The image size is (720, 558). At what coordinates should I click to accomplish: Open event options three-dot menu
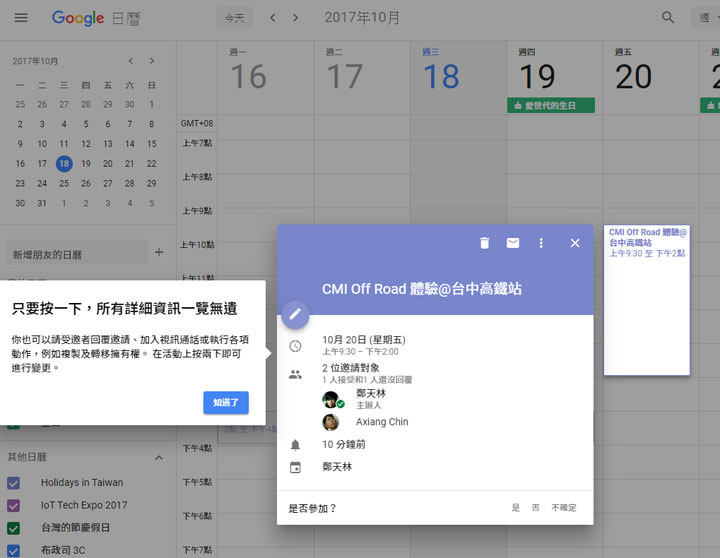[541, 243]
